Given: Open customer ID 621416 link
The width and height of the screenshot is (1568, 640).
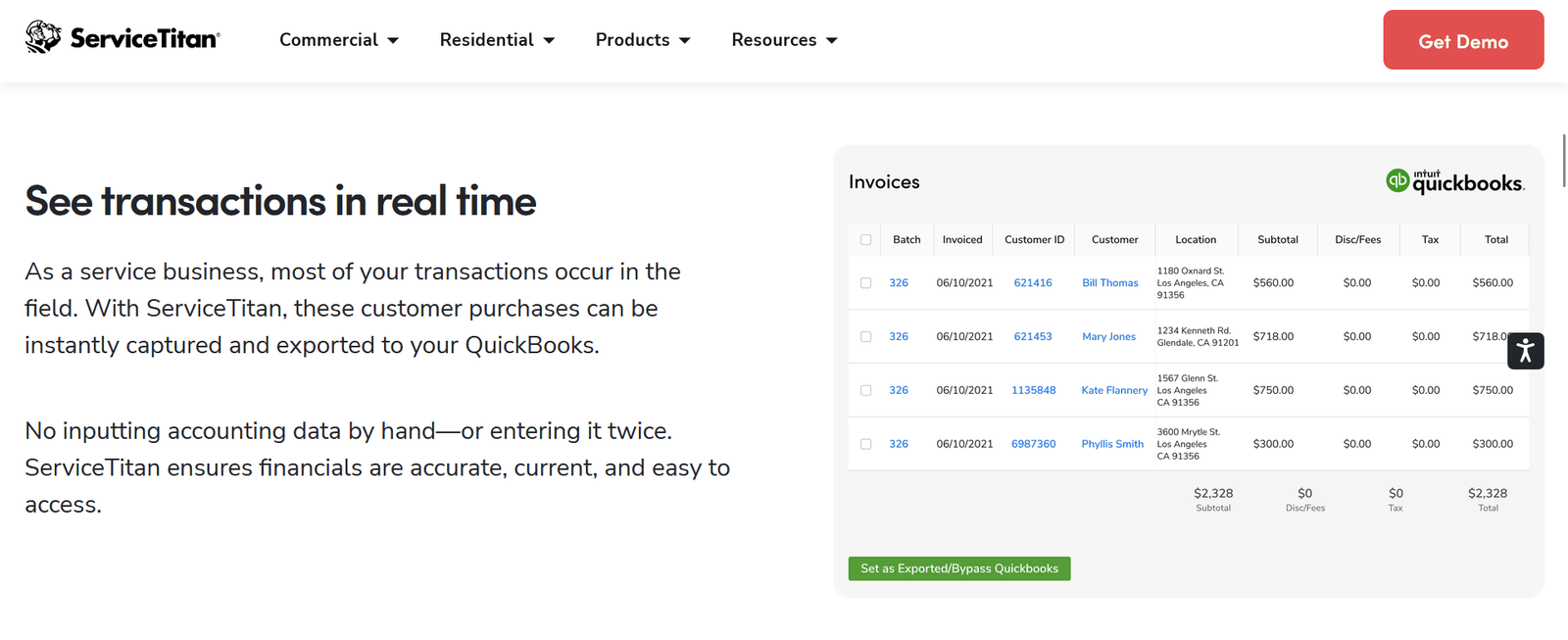Looking at the screenshot, I should 1033,283.
